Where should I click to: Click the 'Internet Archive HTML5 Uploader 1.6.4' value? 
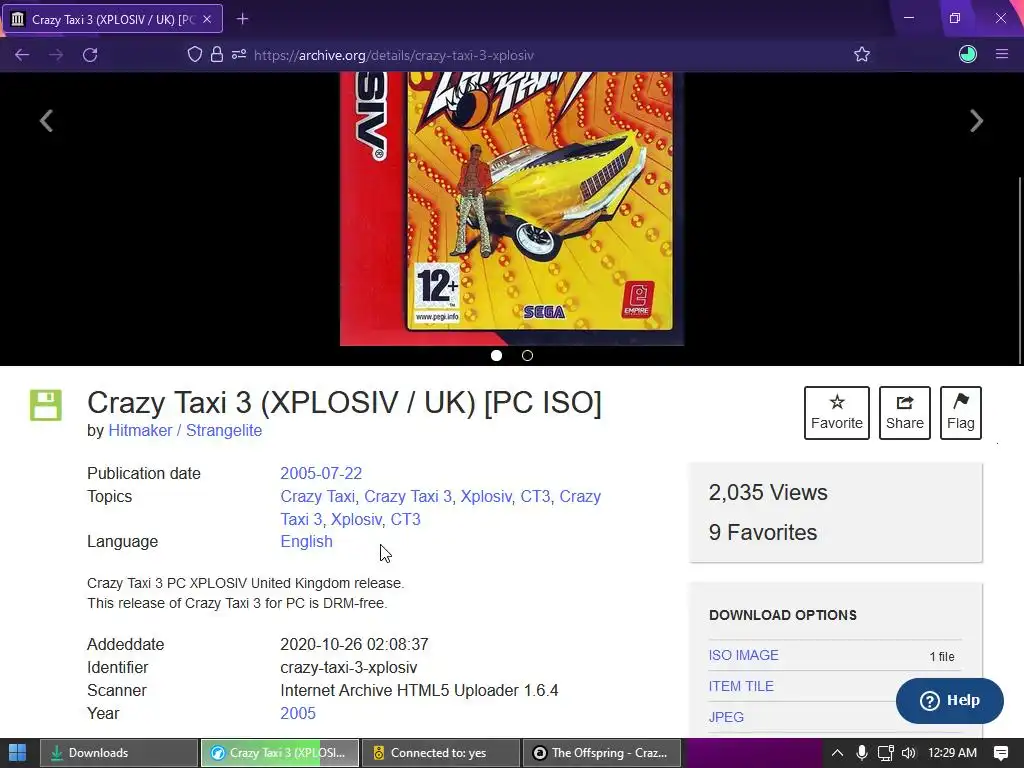point(419,690)
